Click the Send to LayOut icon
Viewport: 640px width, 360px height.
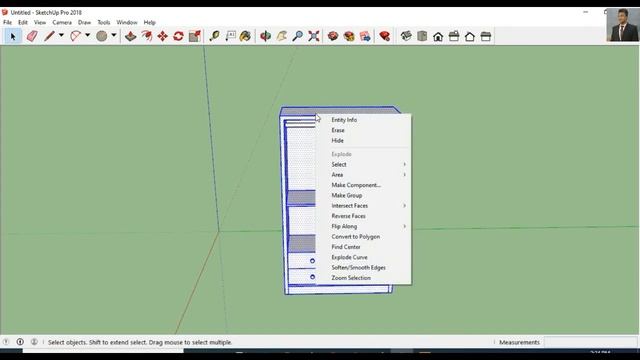click(365, 36)
